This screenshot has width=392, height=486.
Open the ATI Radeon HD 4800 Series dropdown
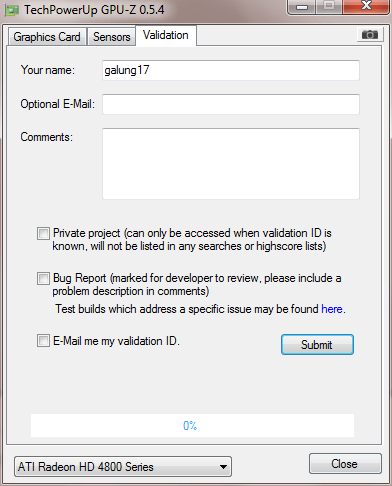[x=123, y=467]
